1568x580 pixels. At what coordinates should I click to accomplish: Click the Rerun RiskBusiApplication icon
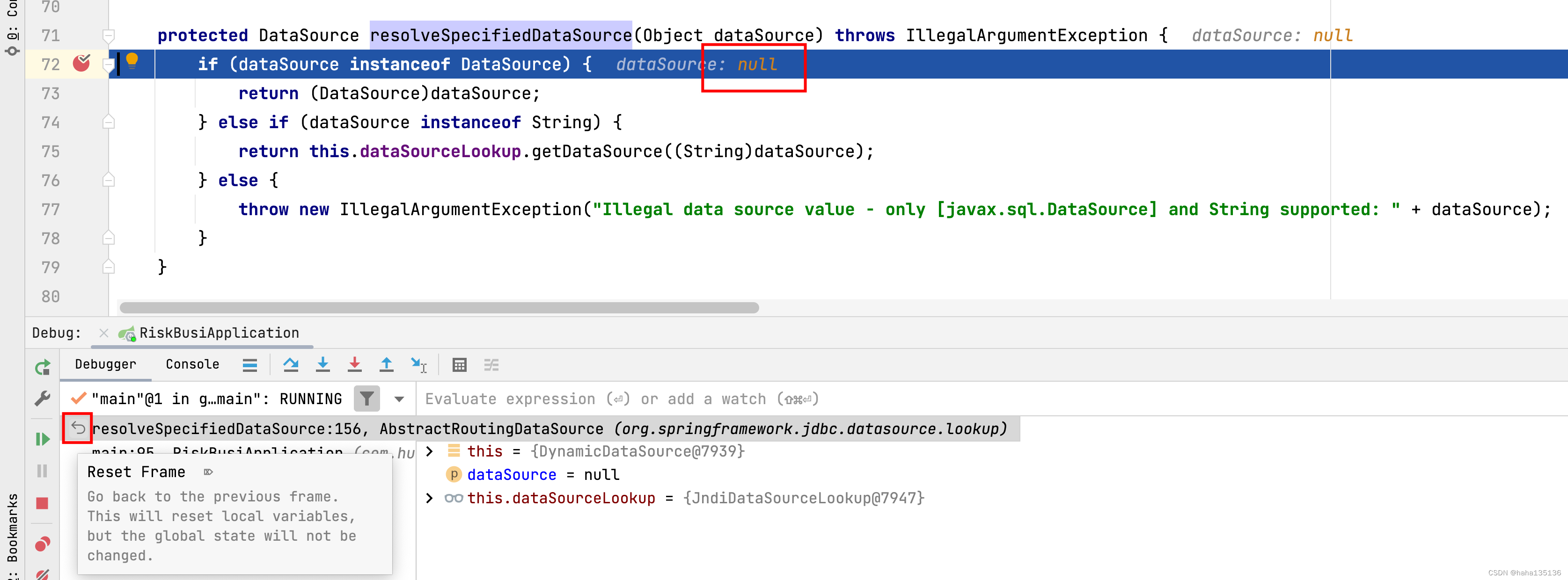tap(43, 368)
